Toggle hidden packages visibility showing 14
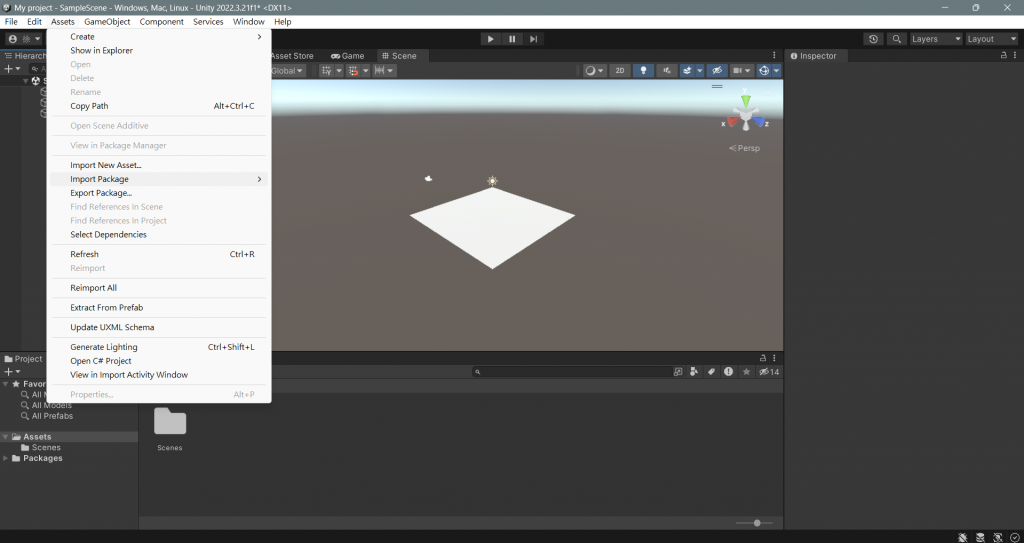Screen dimensions: 1024x543 coord(769,372)
